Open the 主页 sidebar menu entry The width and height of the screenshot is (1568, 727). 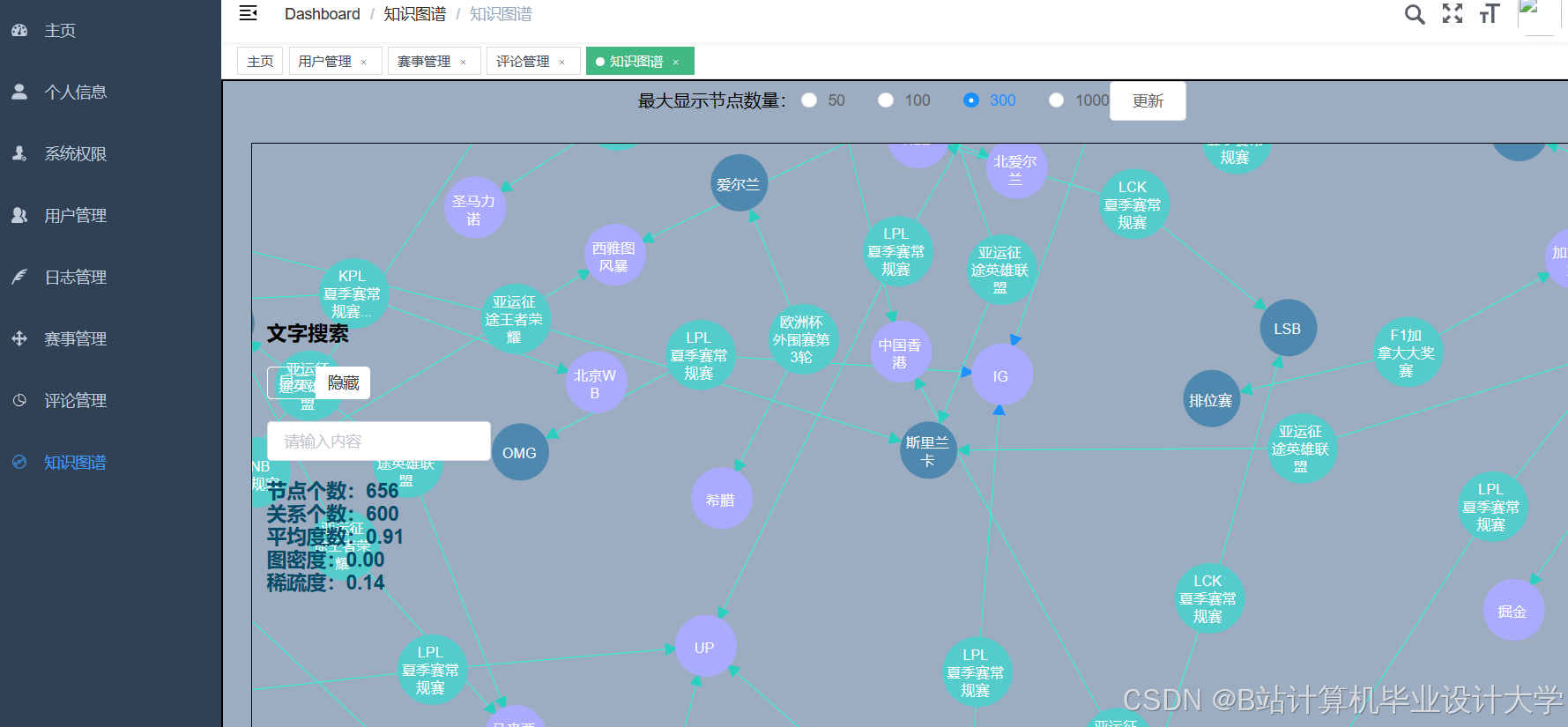point(110,31)
